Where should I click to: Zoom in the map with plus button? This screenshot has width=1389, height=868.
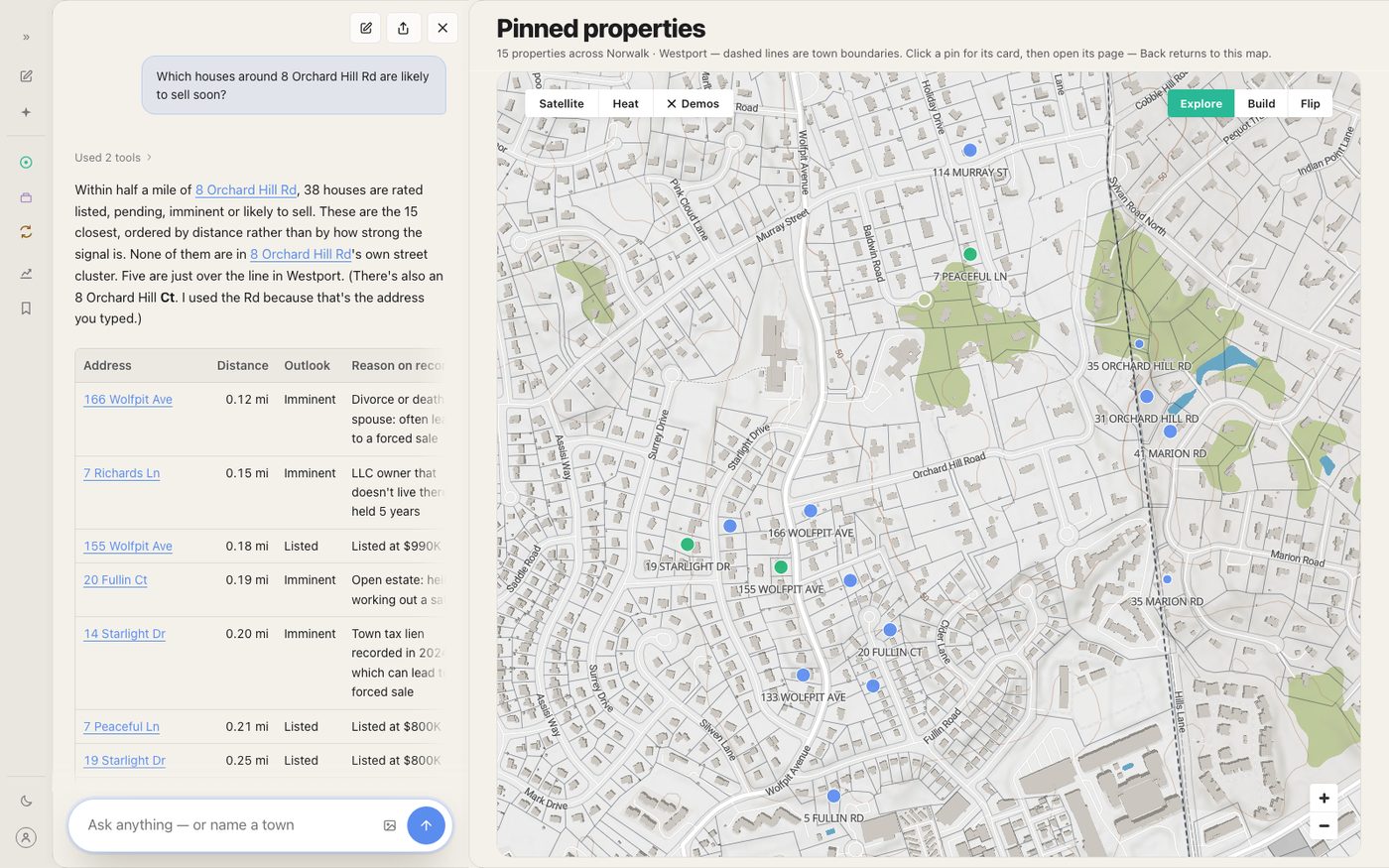(1324, 799)
